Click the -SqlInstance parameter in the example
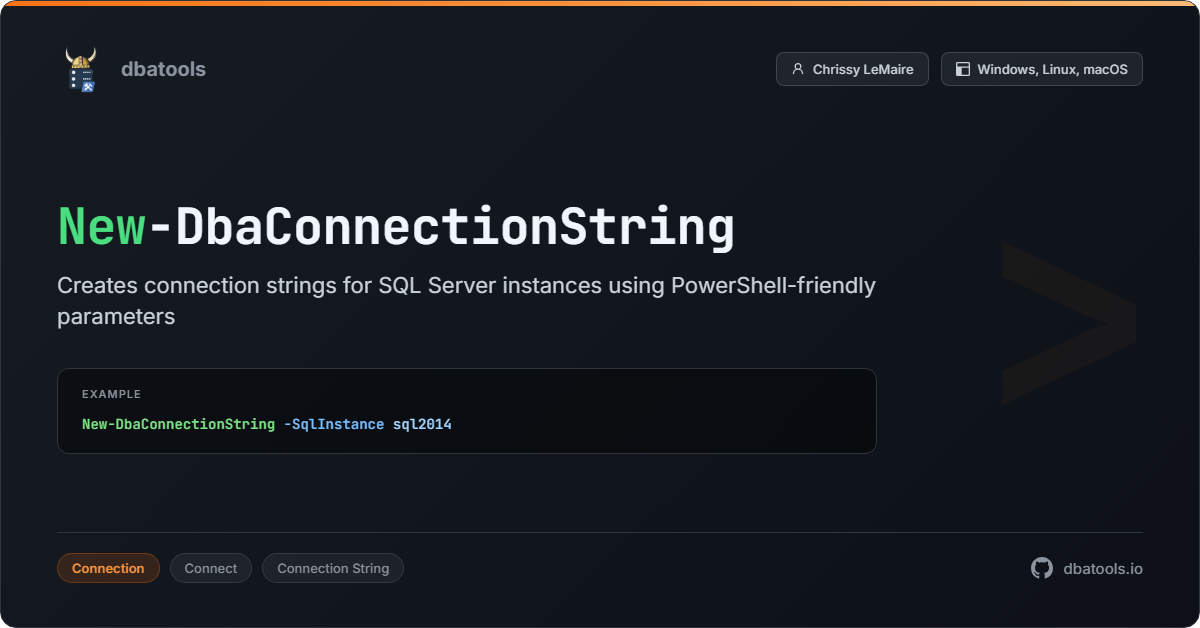This screenshot has height=628, width=1200. pos(333,424)
